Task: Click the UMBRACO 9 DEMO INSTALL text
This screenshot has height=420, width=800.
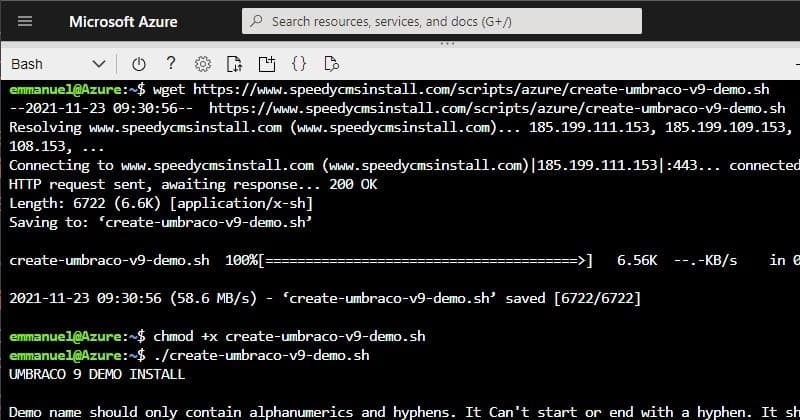Action: tap(96, 374)
